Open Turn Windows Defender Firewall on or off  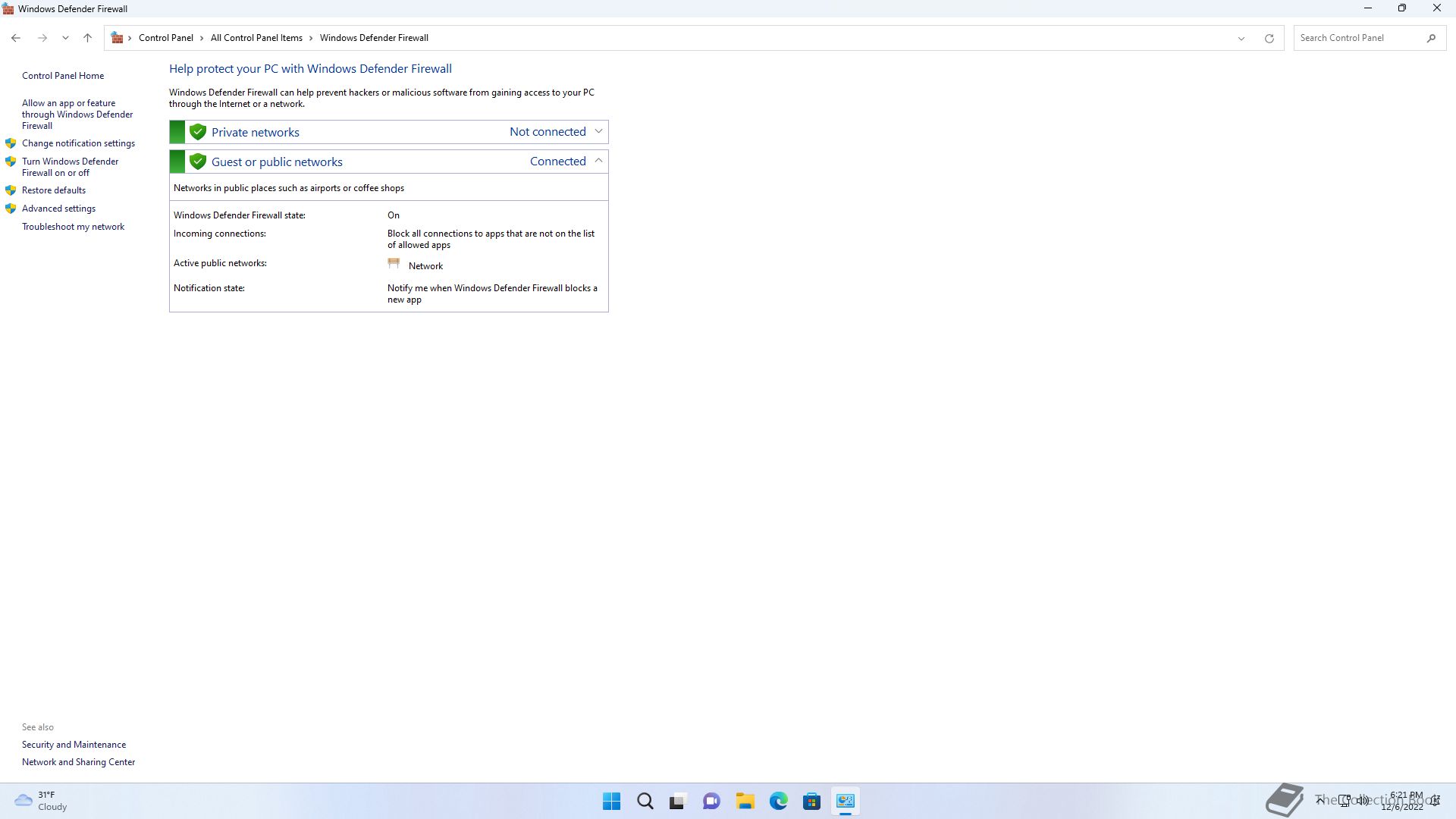click(70, 167)
